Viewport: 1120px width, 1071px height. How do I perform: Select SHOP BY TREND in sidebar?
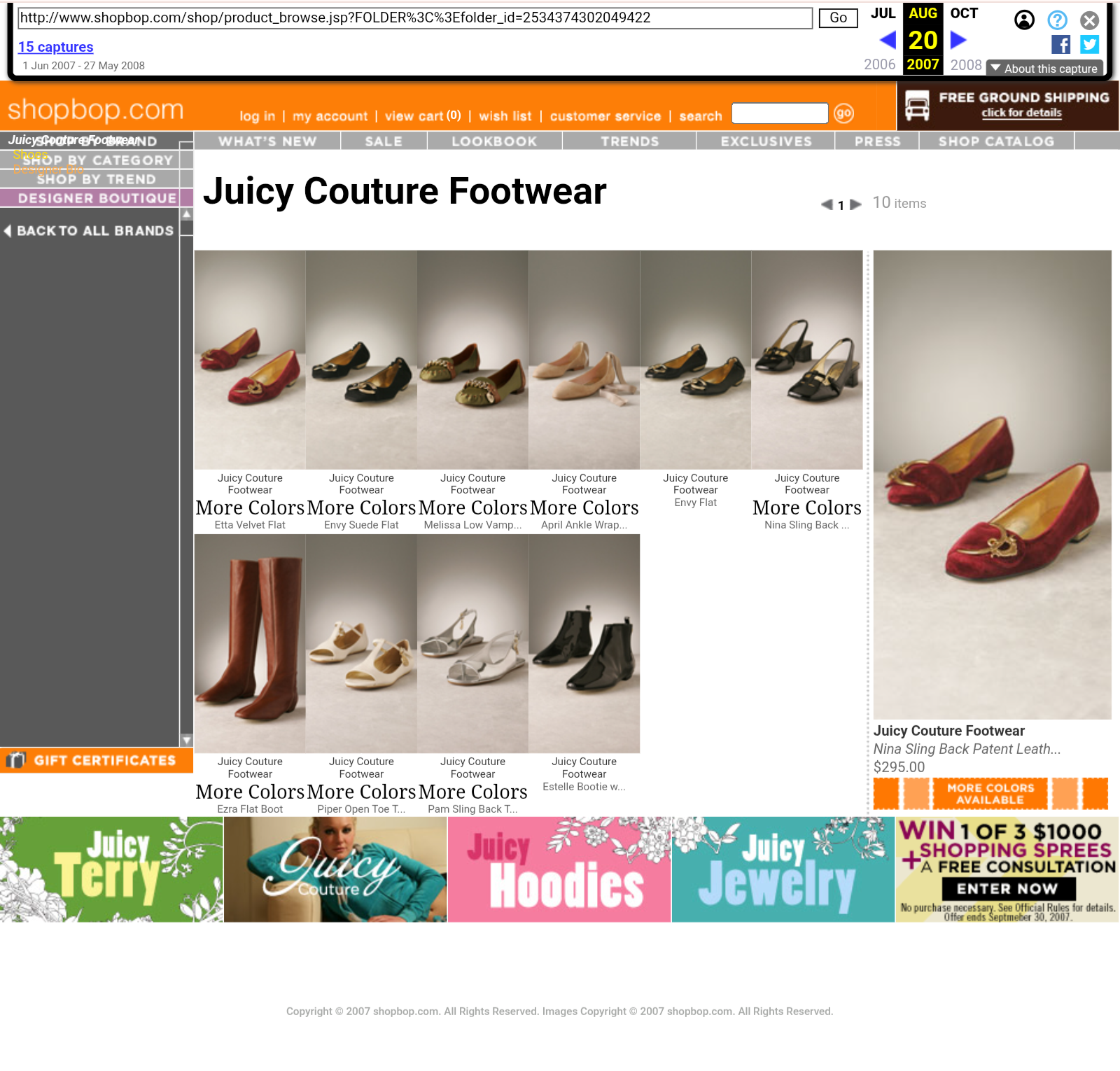coord(97,179)
